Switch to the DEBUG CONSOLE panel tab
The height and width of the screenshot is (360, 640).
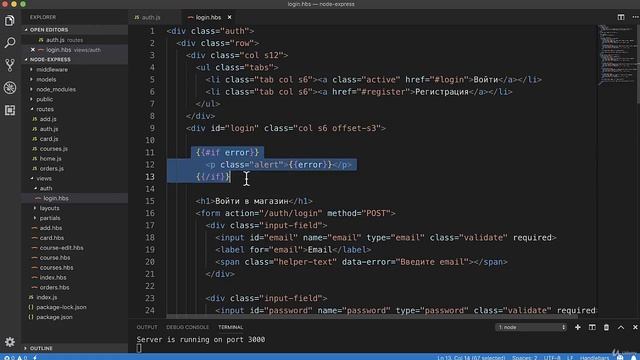(x=187, y=327)
